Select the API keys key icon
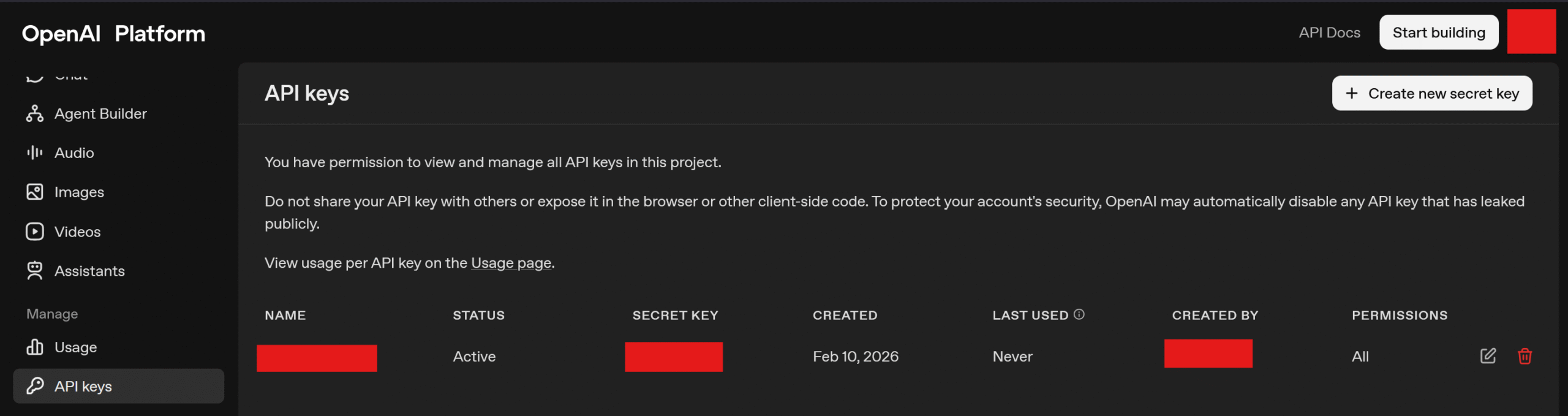The height and width of the screenshot is (416, 1568). [35, 386]
